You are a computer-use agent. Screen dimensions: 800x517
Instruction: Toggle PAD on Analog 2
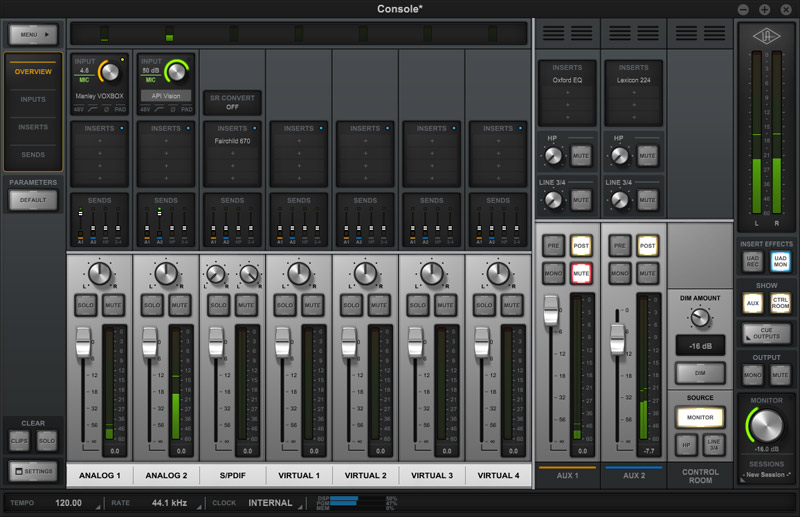click(187, 109)
